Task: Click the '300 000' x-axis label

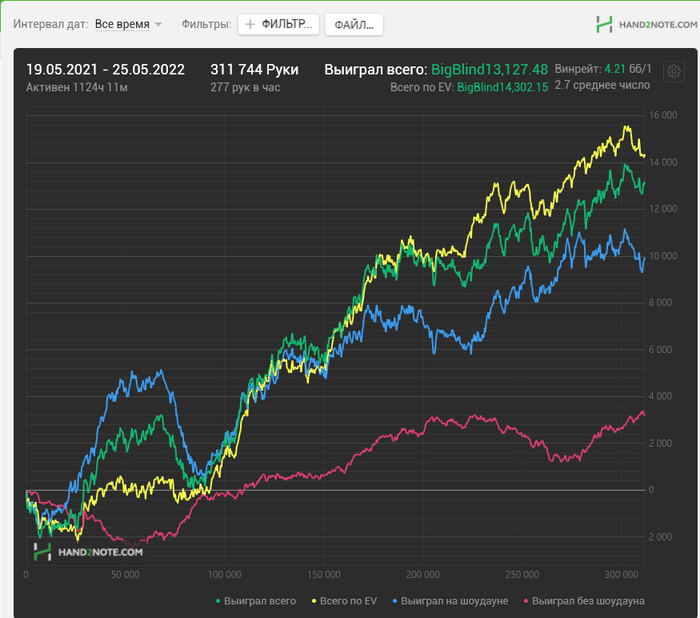Action: click(621, 575)
